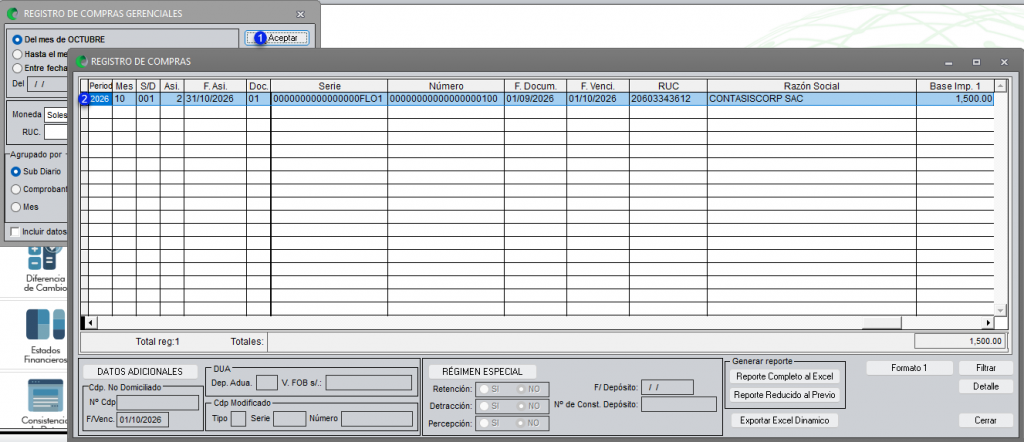Viewport: 1024px width, 442px height.
Task: Click the RUC column header in grid
Action: tap(669, 86)
